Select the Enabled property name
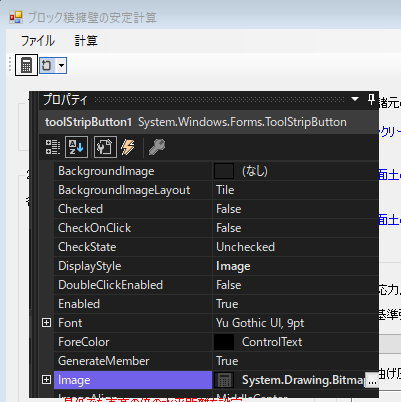 click(79, 304)
